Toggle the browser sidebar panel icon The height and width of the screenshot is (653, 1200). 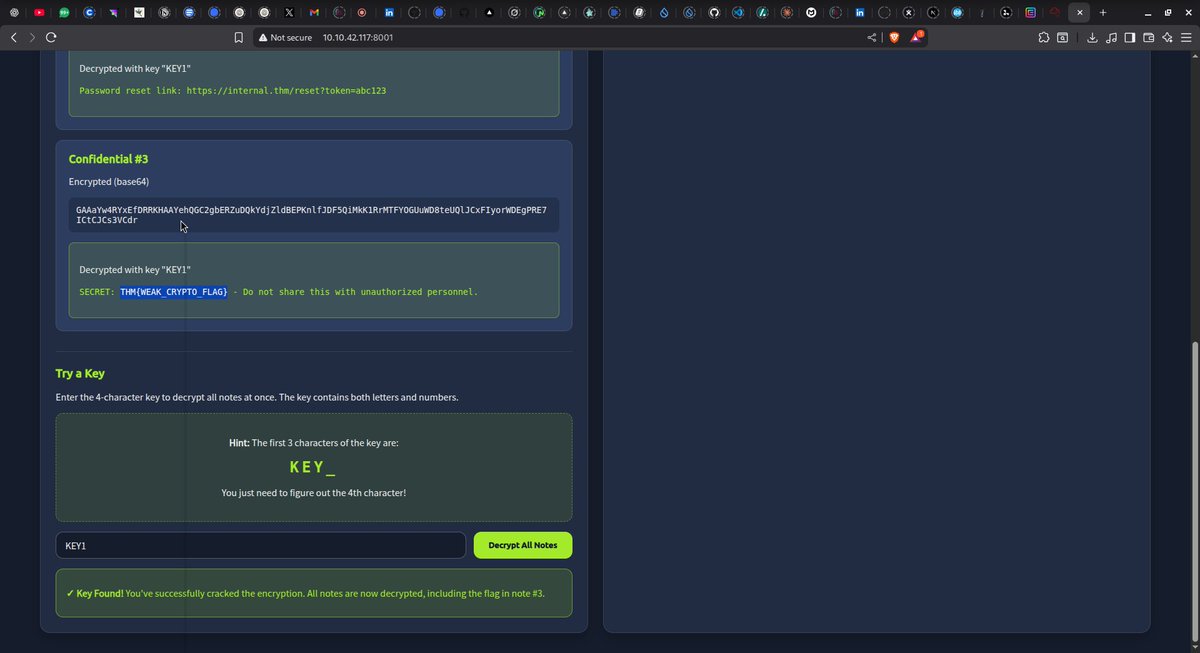[x=1129, y=37]
